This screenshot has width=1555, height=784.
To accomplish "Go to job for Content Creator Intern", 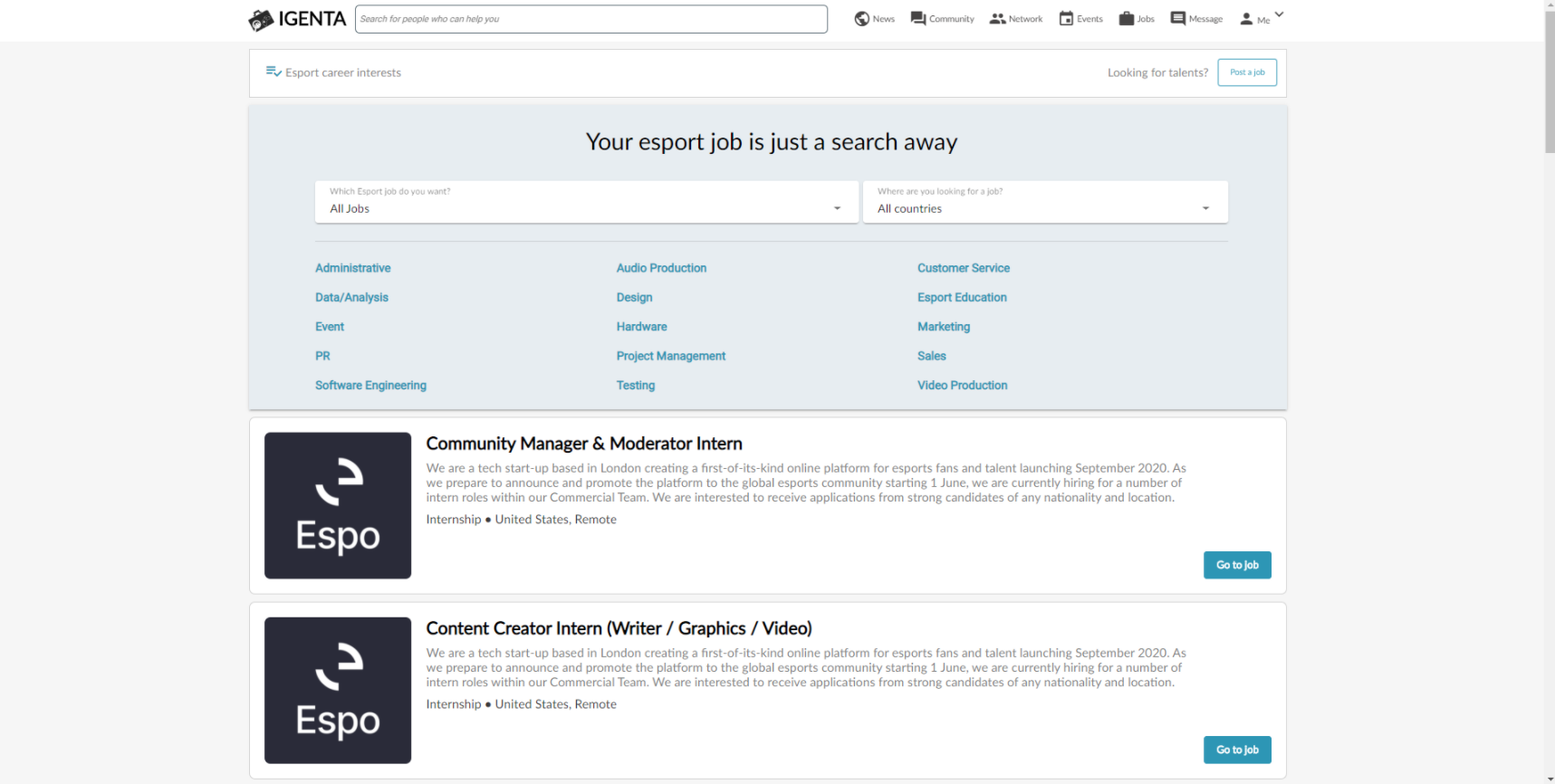I will 1236,750.
